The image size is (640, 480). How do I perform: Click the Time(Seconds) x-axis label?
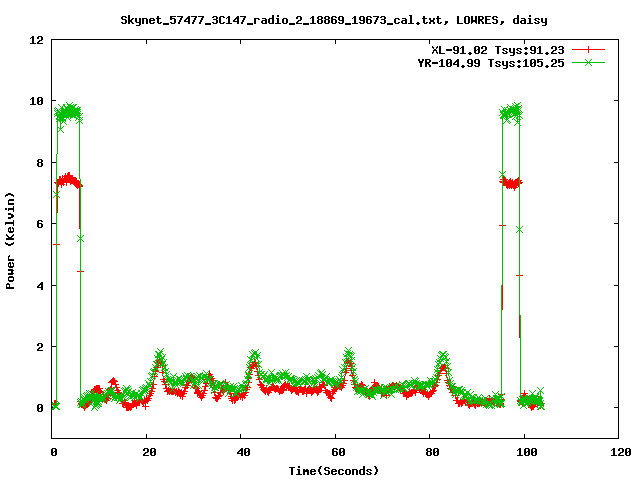pos(333,471)
